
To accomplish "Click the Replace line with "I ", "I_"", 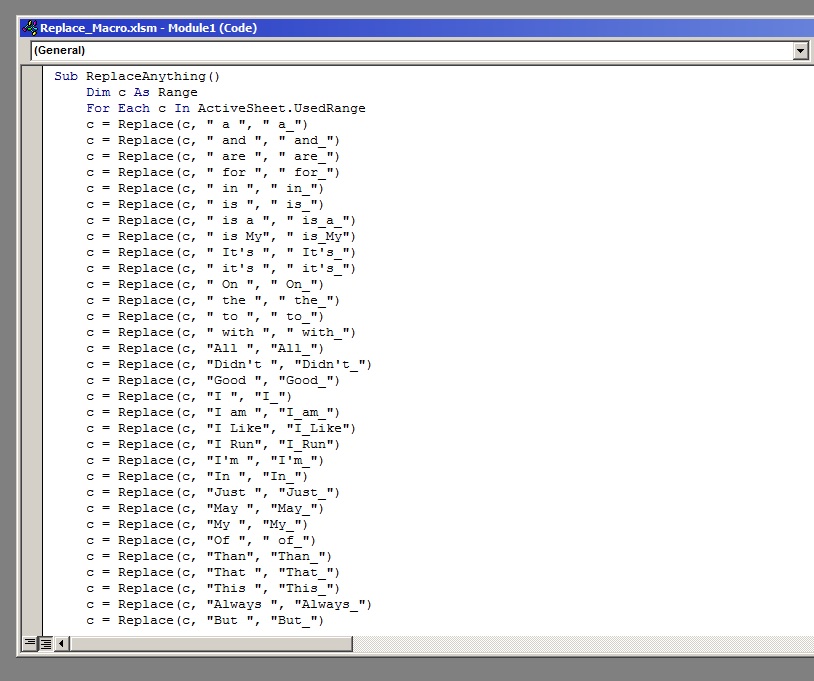I will tap(189, 397).
